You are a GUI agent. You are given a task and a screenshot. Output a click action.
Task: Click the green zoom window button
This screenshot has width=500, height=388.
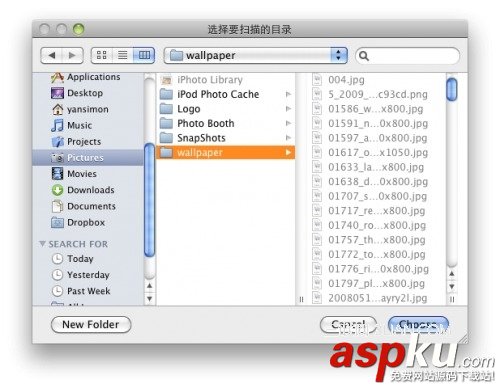79,29
